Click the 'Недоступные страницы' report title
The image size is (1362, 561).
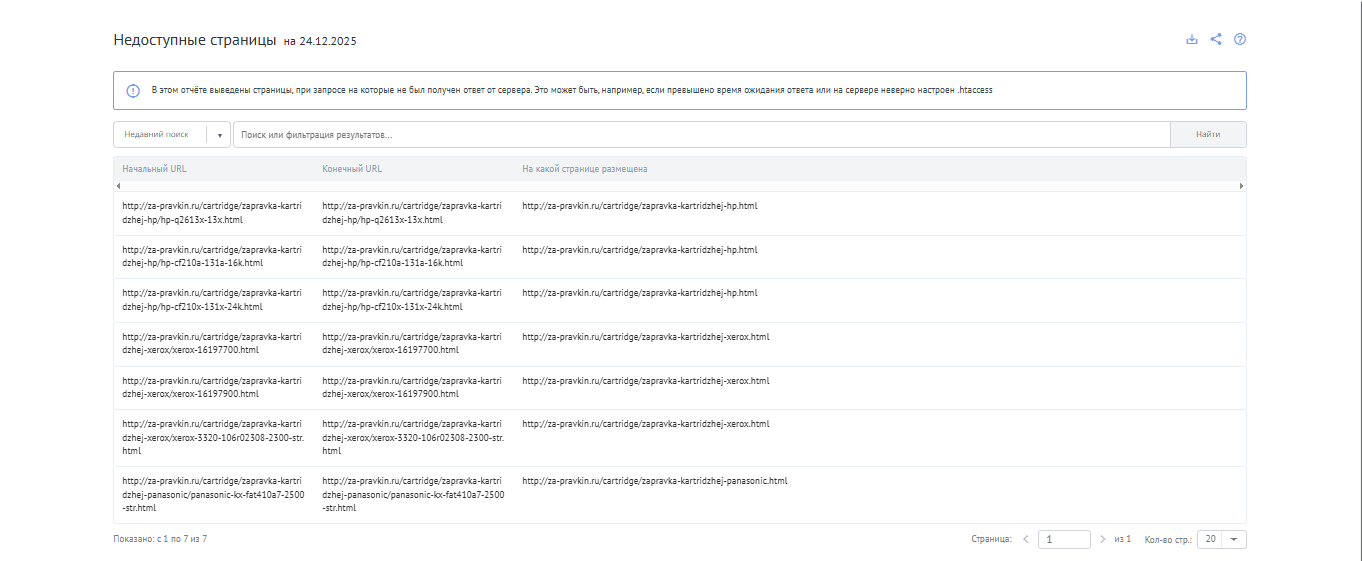195,40
